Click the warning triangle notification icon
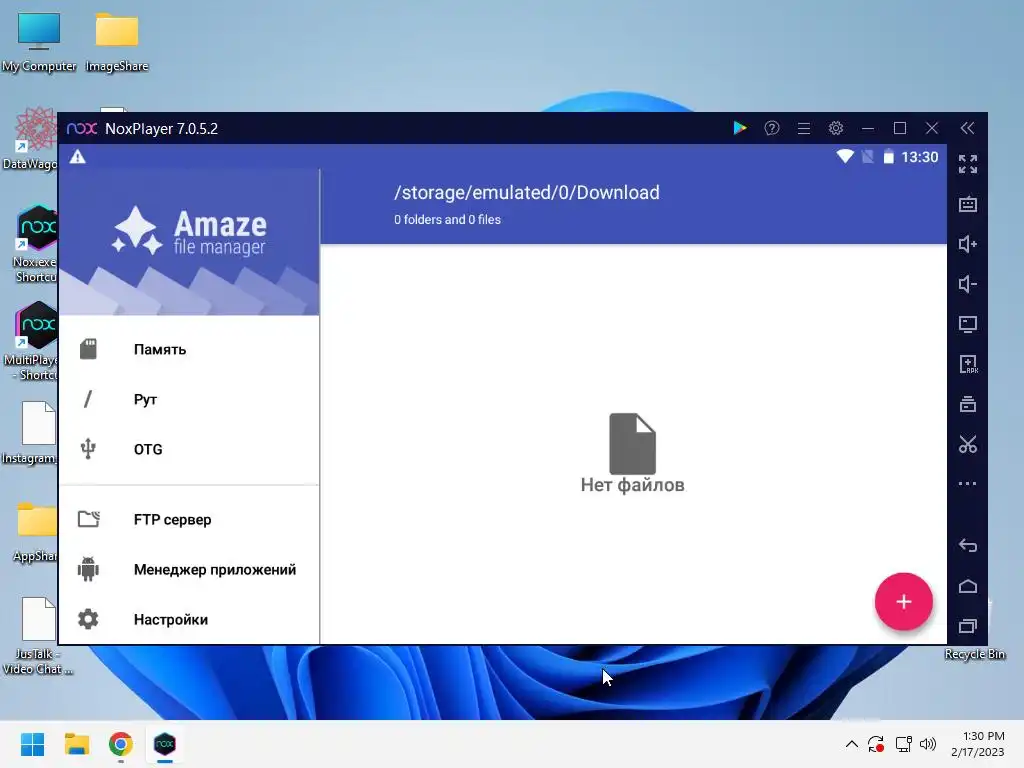 point(78,157)
